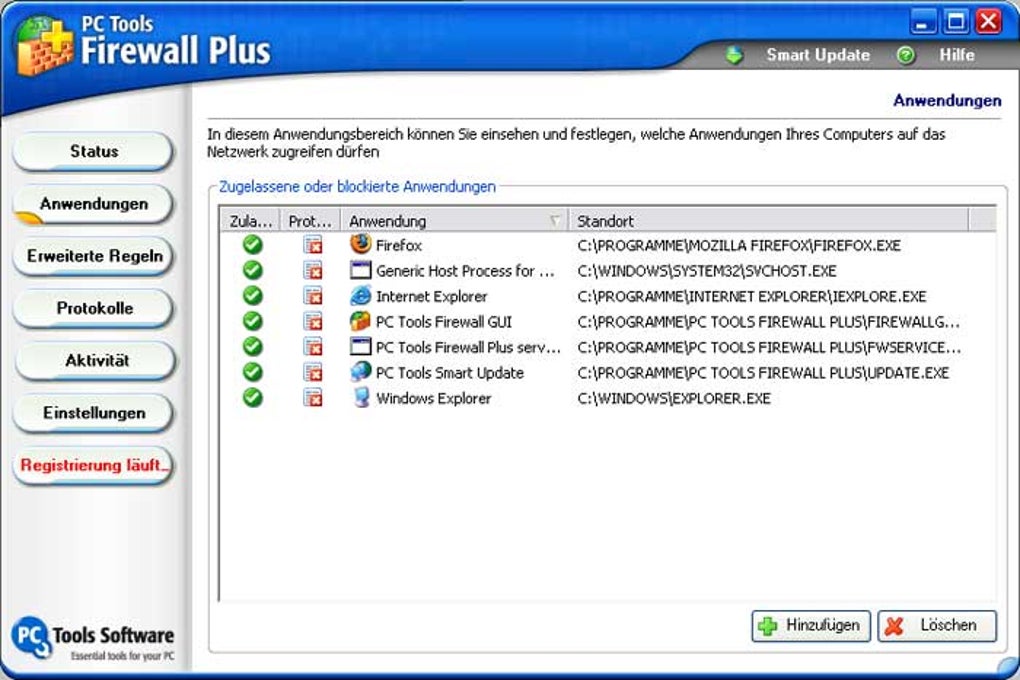Select the Anwendungen sidebar tab

point(94,204)
